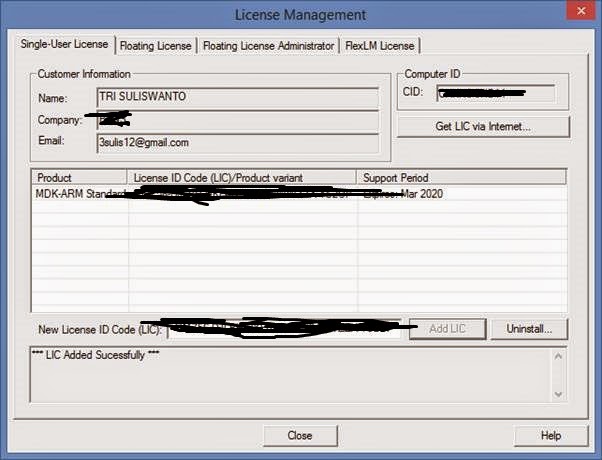Click the Product column header
602x460 pixels.
[x=79, y=178]
